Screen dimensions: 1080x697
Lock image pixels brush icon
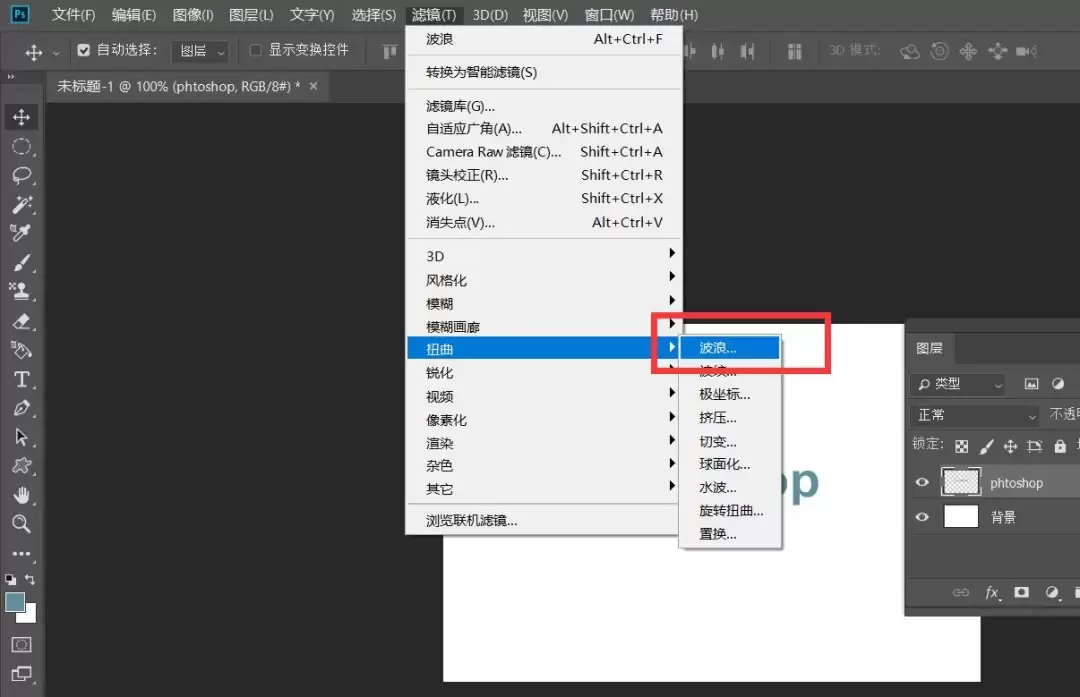coord(986,446)
